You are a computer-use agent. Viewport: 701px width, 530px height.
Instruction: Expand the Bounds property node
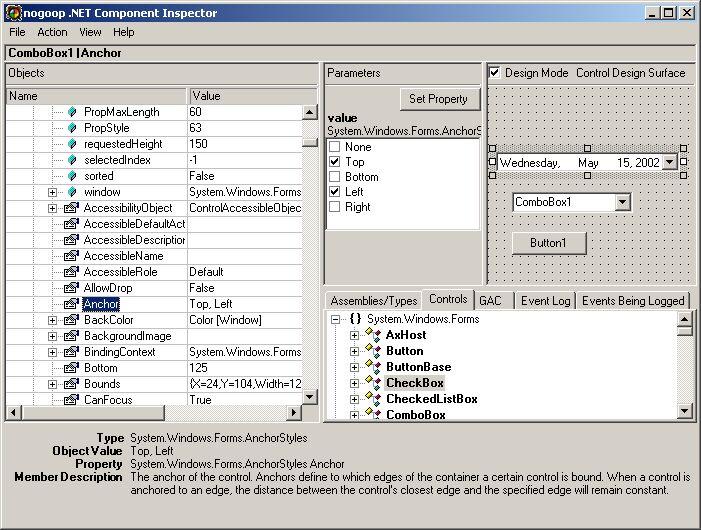point(52,384)
